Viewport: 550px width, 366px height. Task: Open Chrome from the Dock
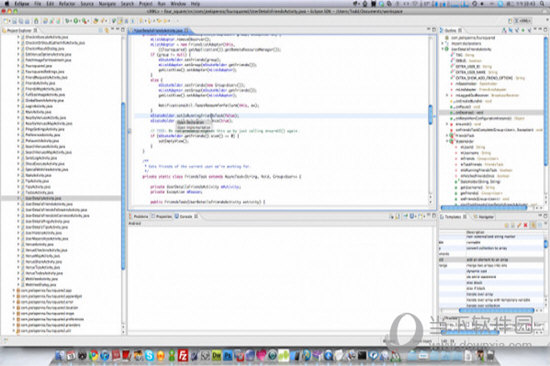point(93,356)
